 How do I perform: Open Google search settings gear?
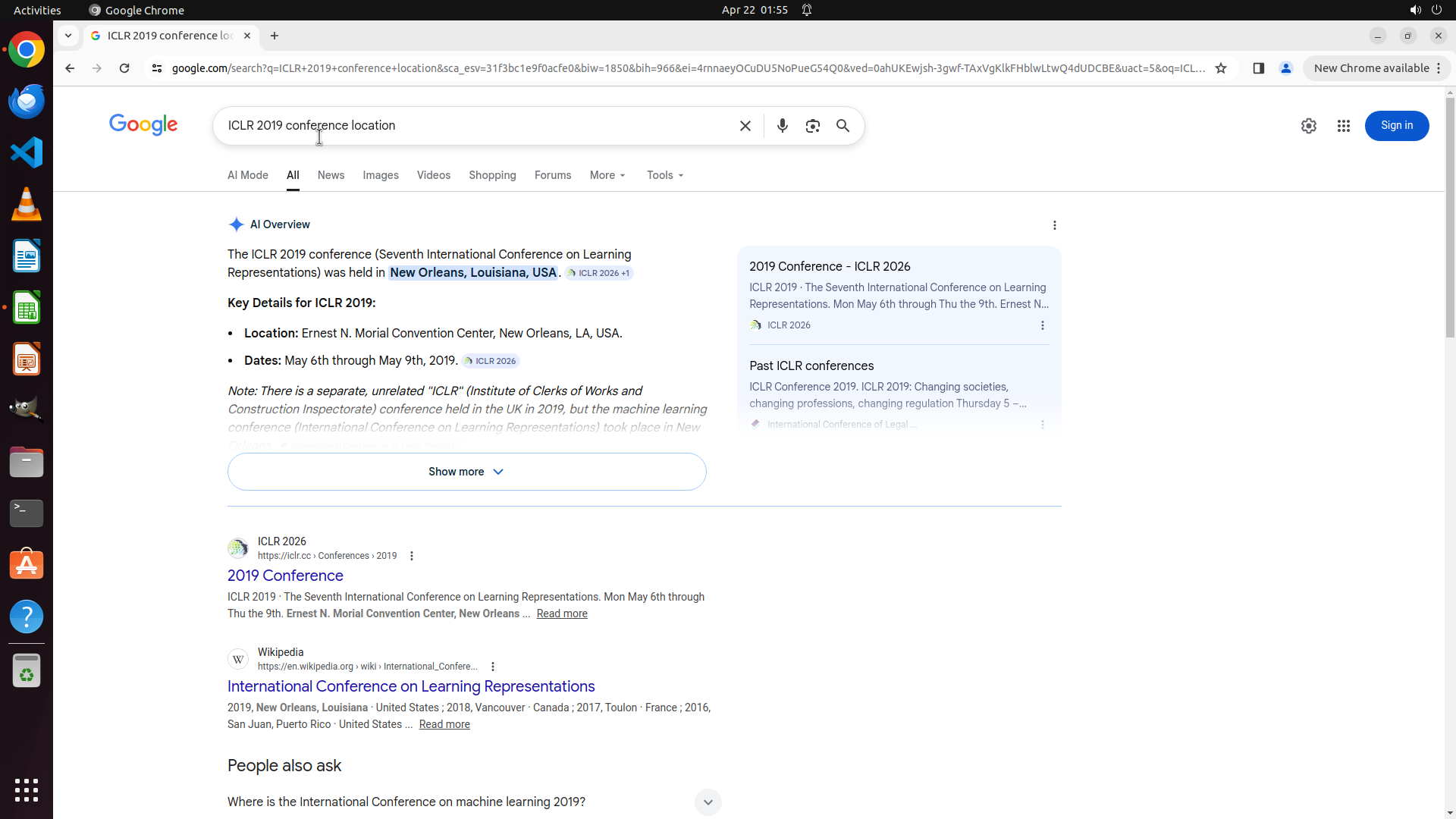click(1308, 126)
